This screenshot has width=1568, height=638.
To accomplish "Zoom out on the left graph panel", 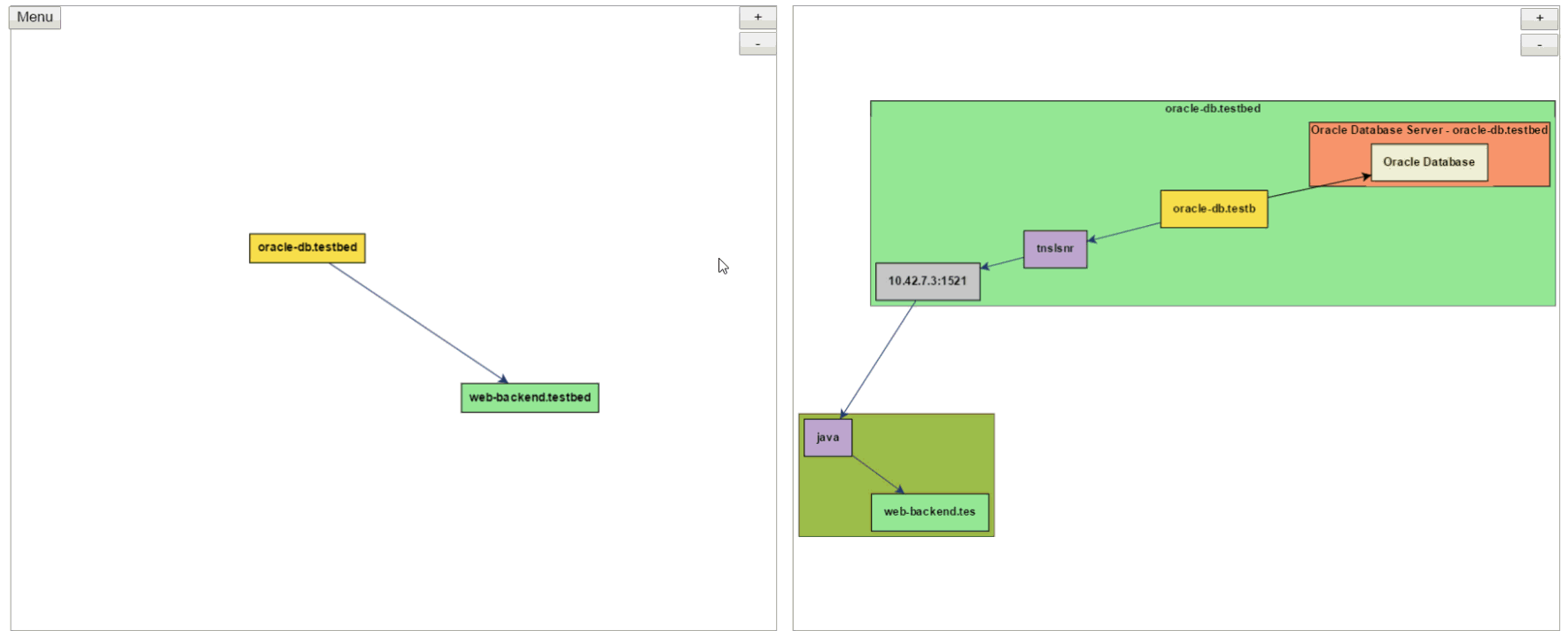I will point(757,44).
